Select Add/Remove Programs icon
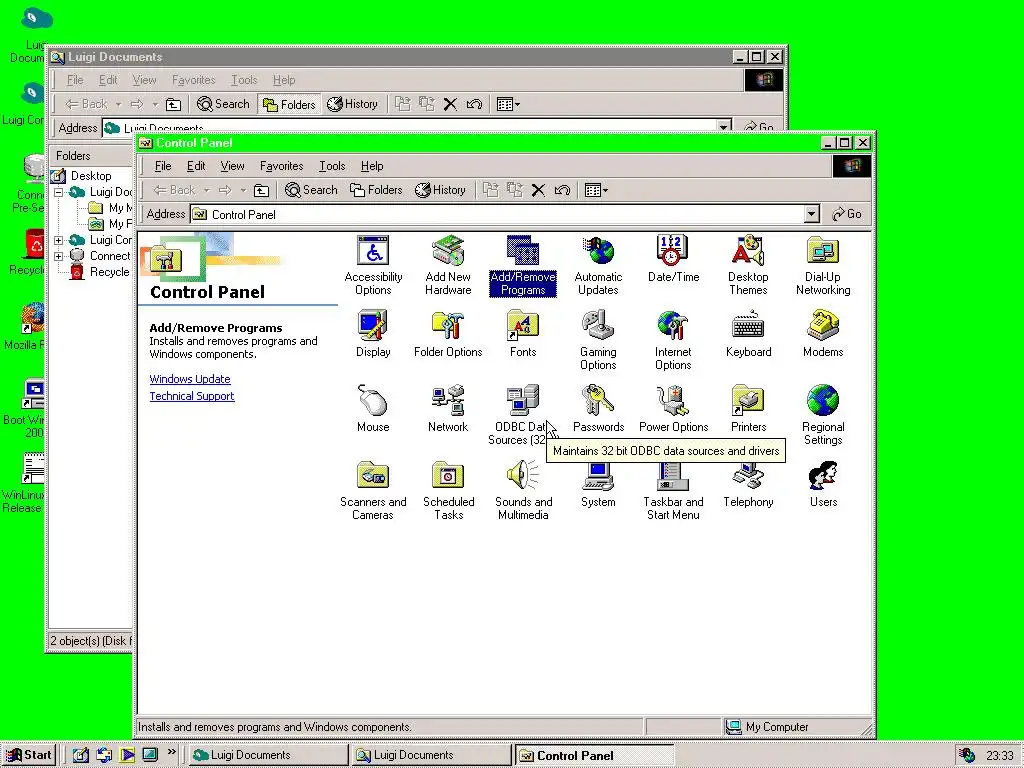 click(x=522, y=266)
